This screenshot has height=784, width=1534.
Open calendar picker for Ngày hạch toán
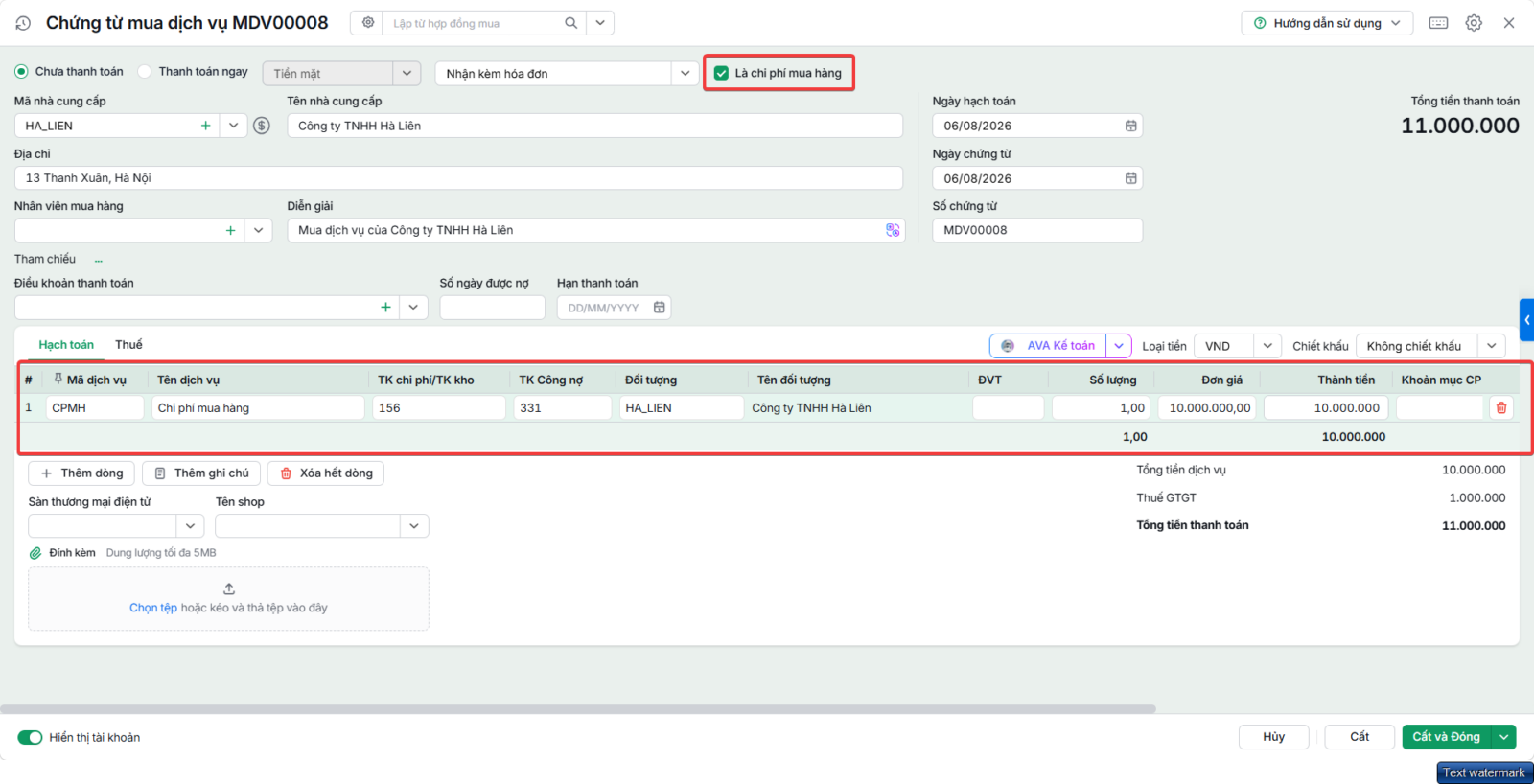(x=1131, y=126)
